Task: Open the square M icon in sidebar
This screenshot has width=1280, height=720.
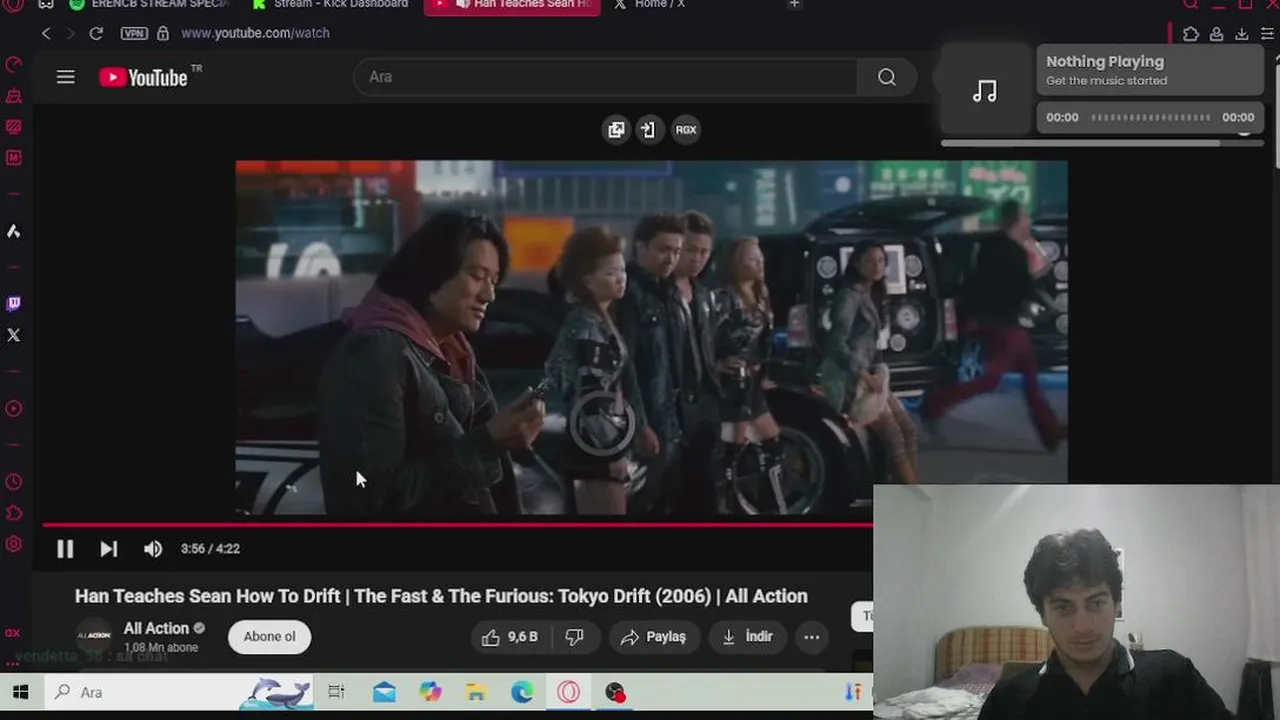Action: click(14, 158)
